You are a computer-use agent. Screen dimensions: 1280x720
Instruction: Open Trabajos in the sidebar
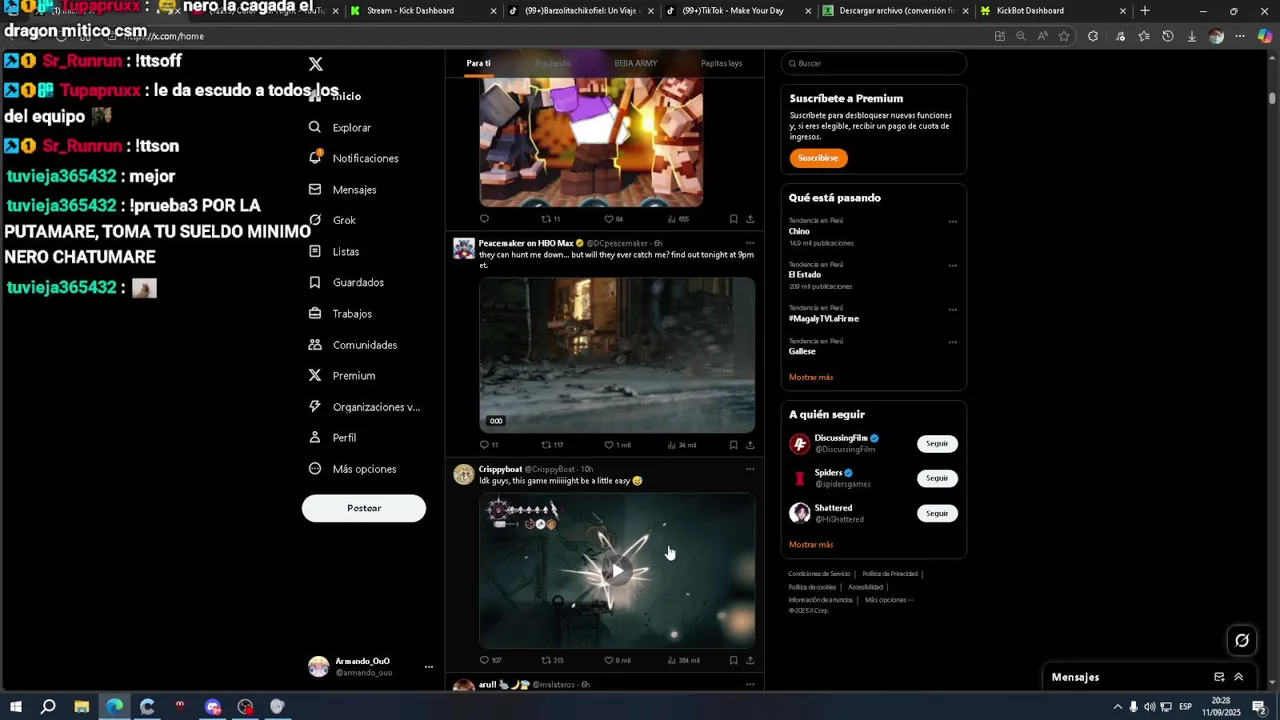click(x=340, y=313)
